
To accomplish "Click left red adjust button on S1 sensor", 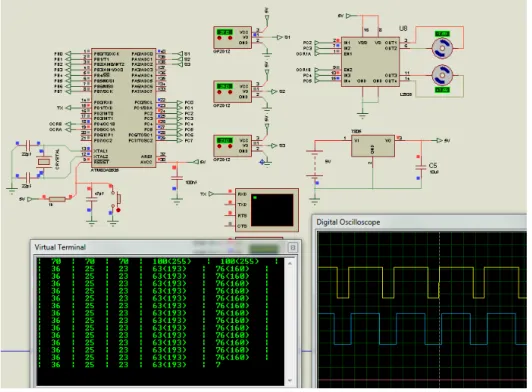I will click(x=220, y=38).
